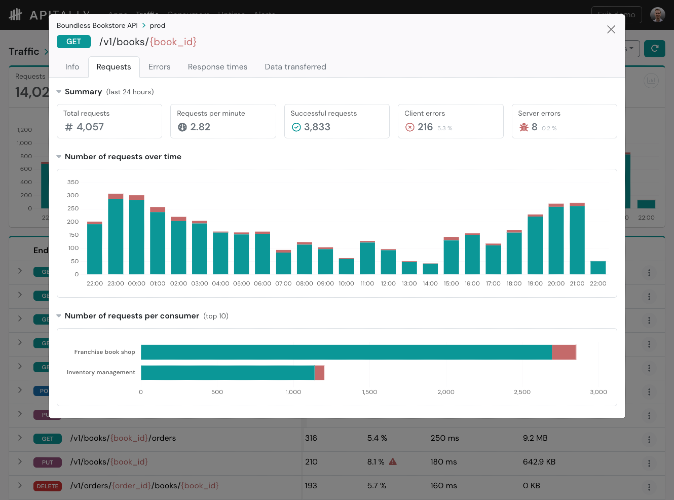This screenshot has width=674, height=500.
Task: Close the endpoint details dialog
Action: (x=611, y=30)
